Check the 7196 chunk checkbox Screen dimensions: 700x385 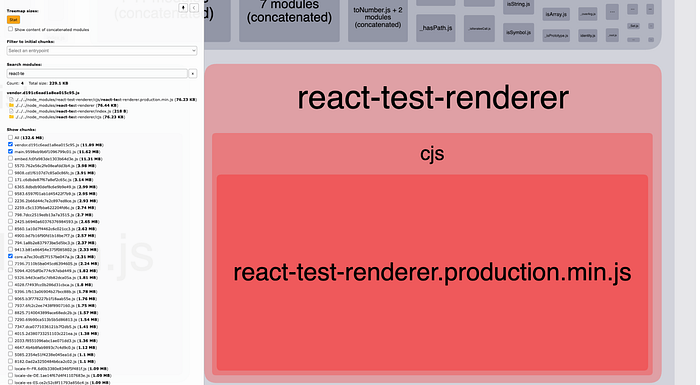(10, 264)
